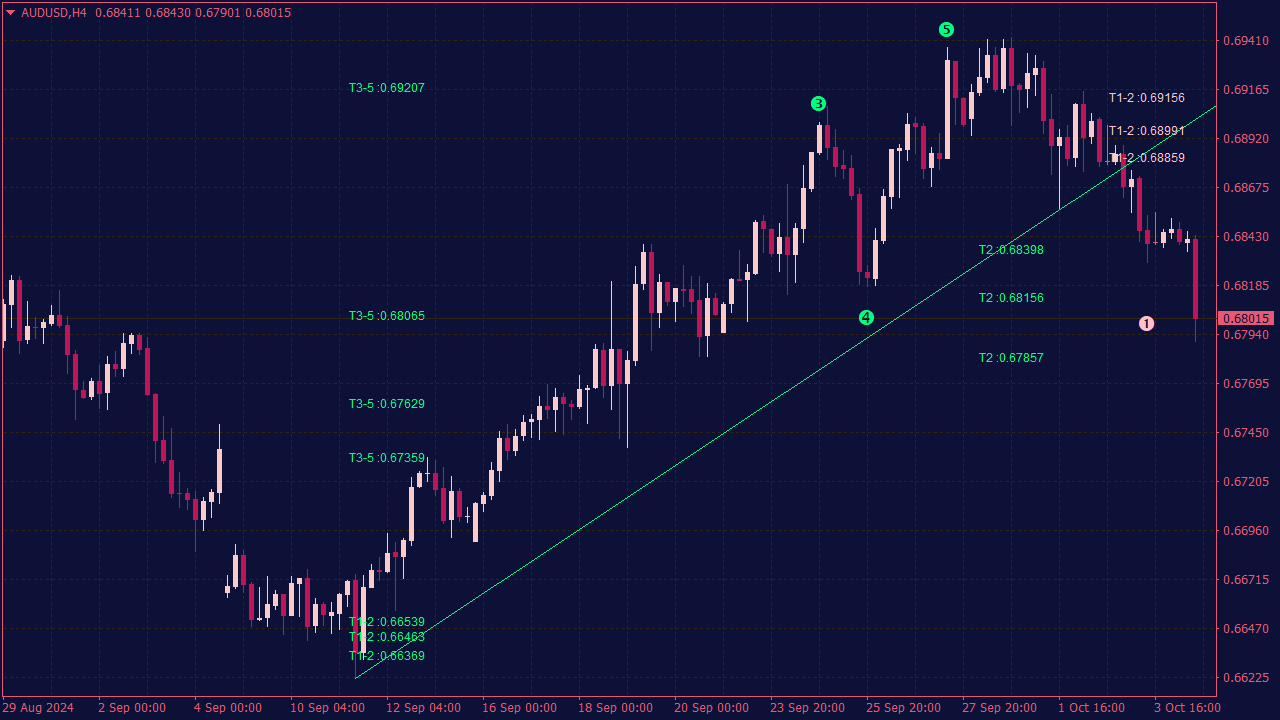Viewport: 1280px width, 720px height.
Task: Select the T1-2 :0.66539 label
Action: coord(386,622)
